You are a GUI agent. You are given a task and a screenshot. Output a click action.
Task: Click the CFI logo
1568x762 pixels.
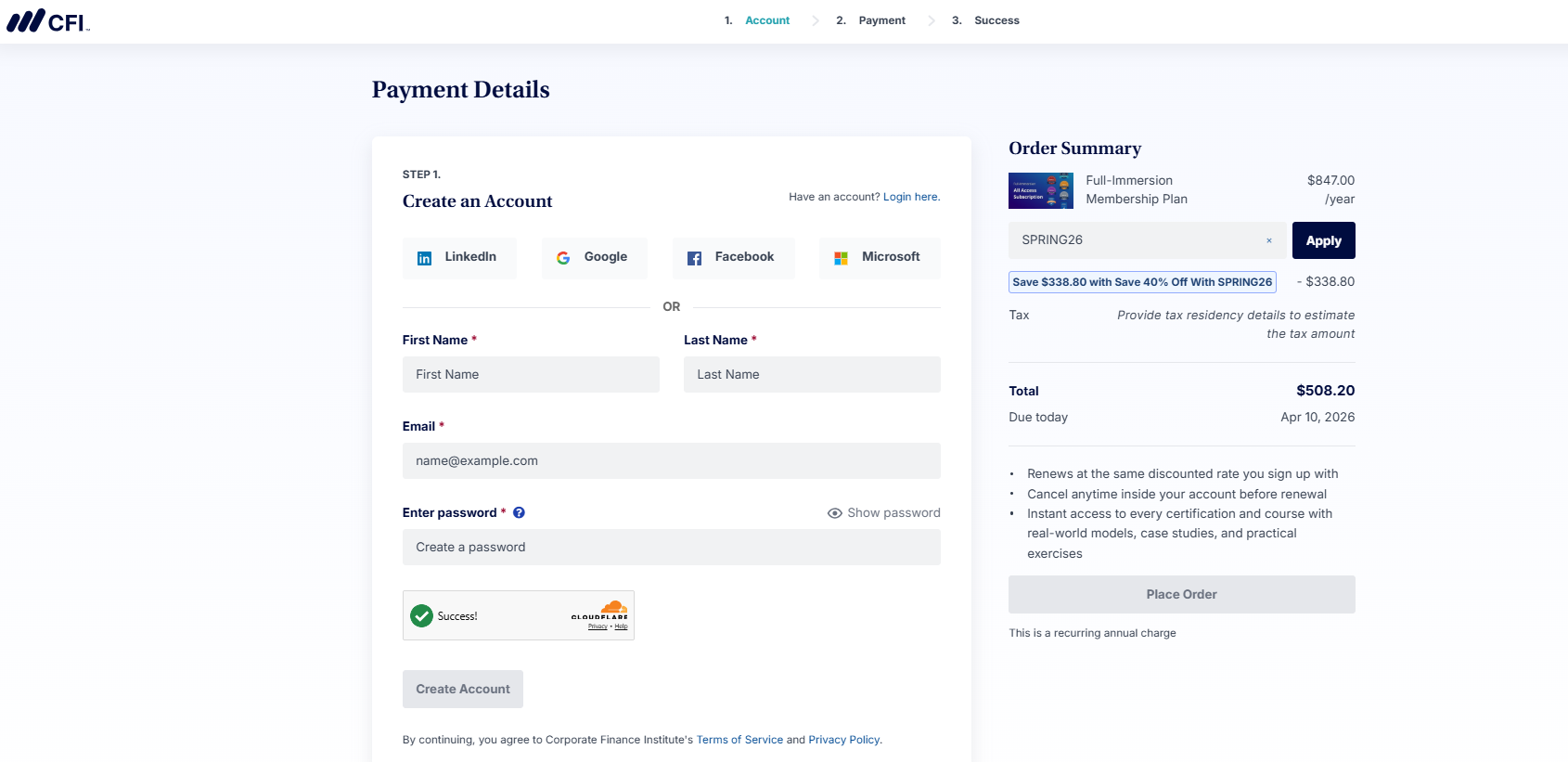pos(48,20)
